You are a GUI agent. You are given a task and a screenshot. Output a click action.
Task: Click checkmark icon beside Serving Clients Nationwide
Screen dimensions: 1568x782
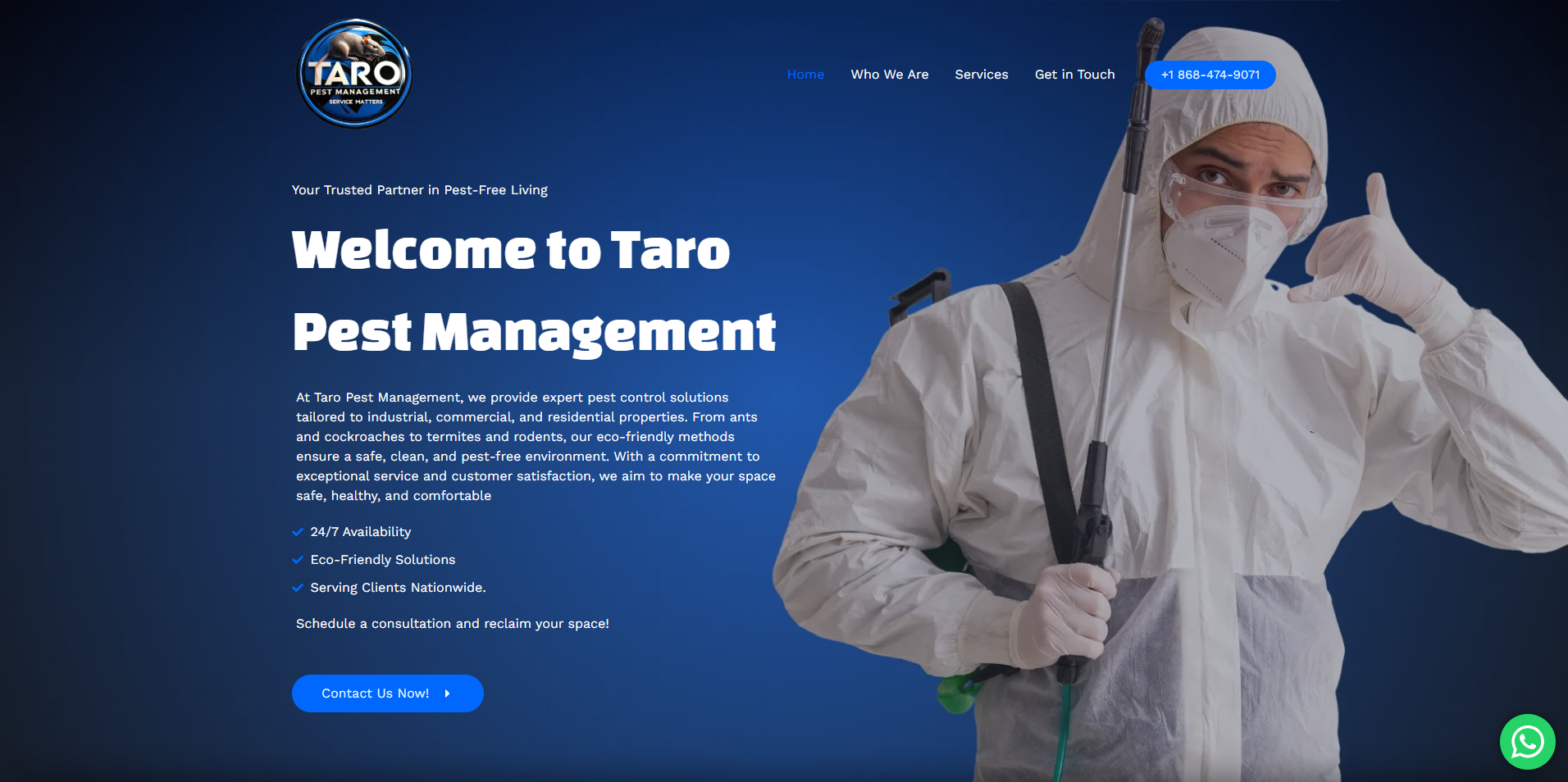click(298, 588)
